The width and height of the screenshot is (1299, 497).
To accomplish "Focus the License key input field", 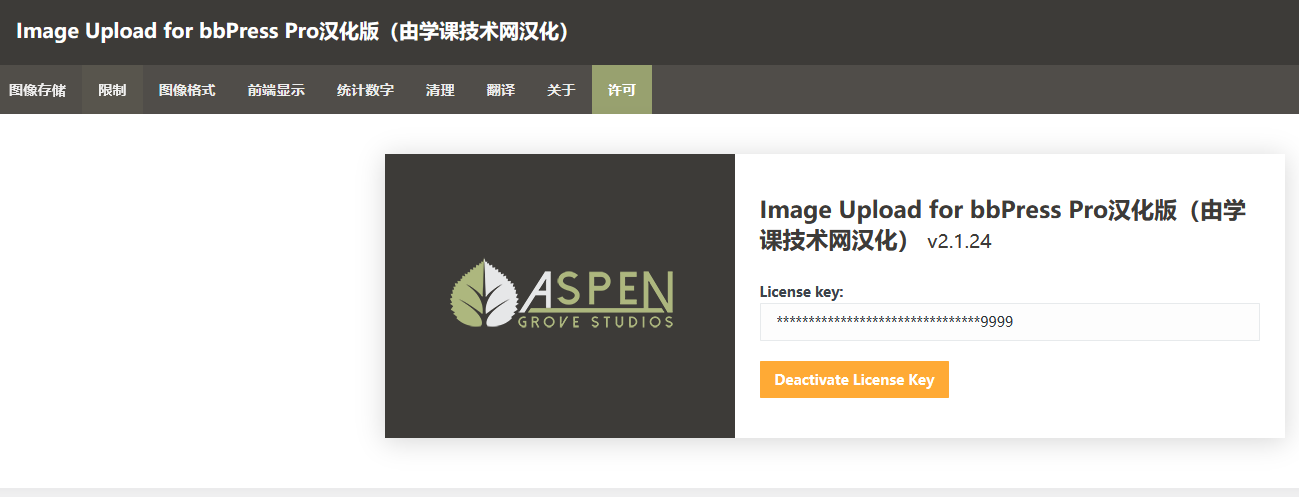I will 1100,322.
